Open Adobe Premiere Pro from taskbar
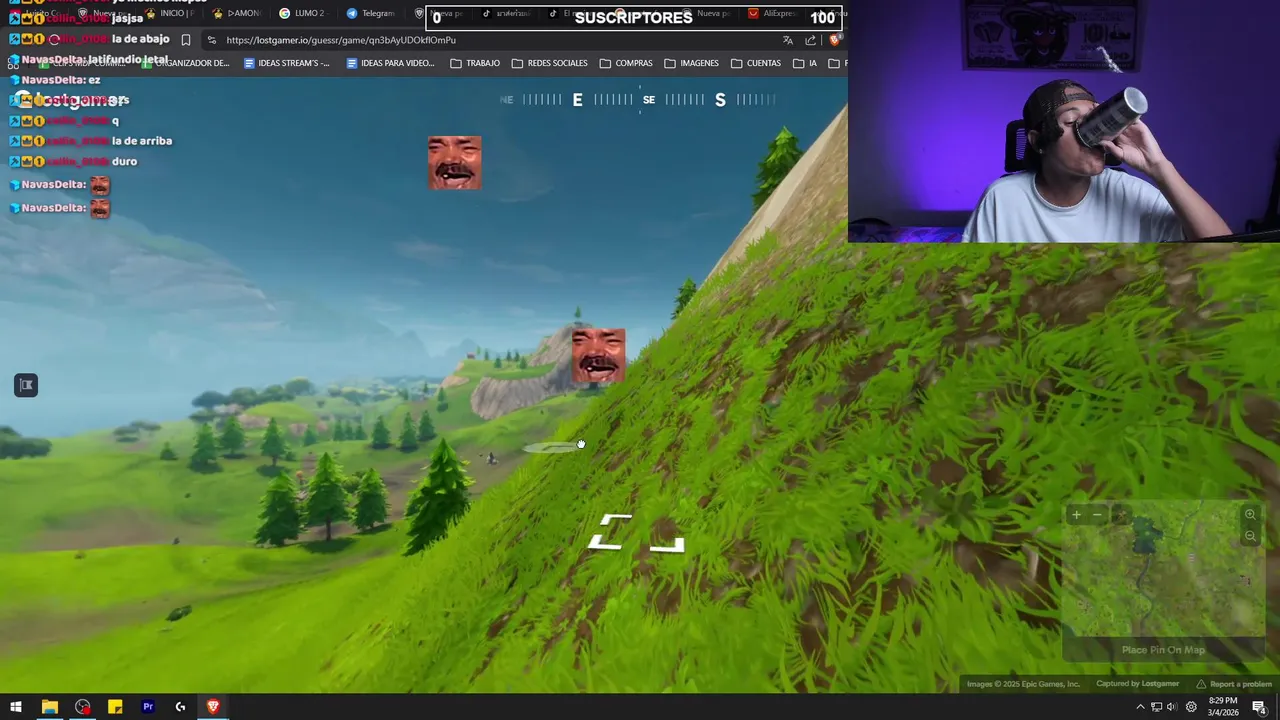Screen dimensions: 1280x720 point(148,707)
